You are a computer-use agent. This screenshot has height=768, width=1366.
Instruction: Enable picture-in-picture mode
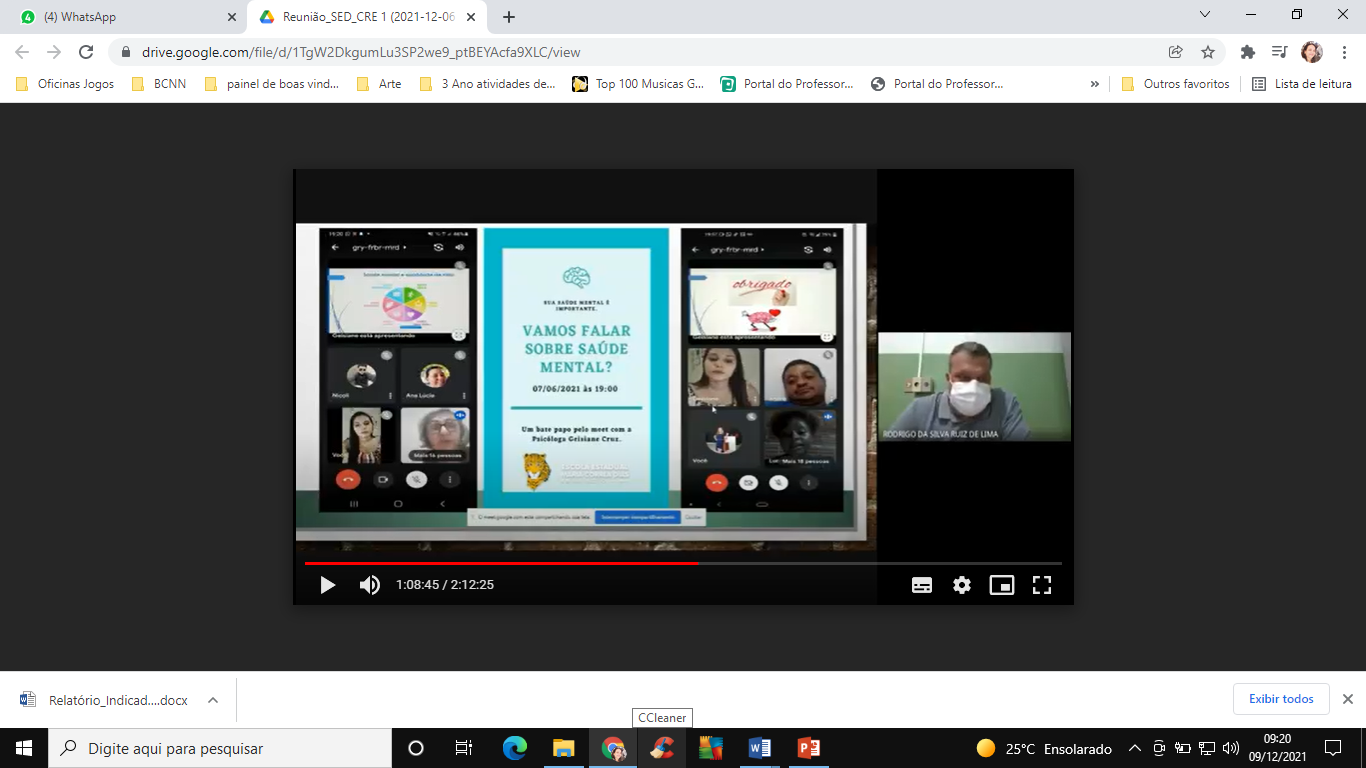[1002, 585]
